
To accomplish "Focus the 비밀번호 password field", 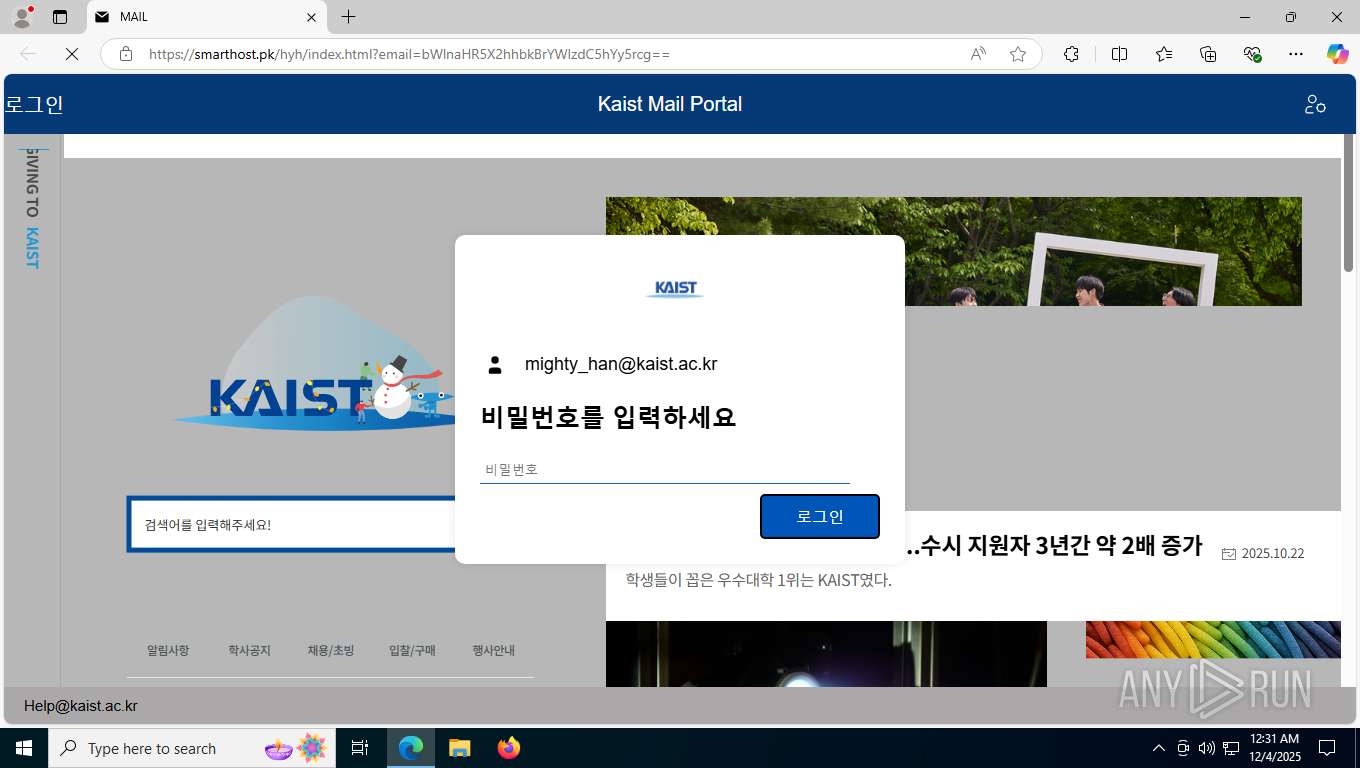I will (x=665, y=469).
